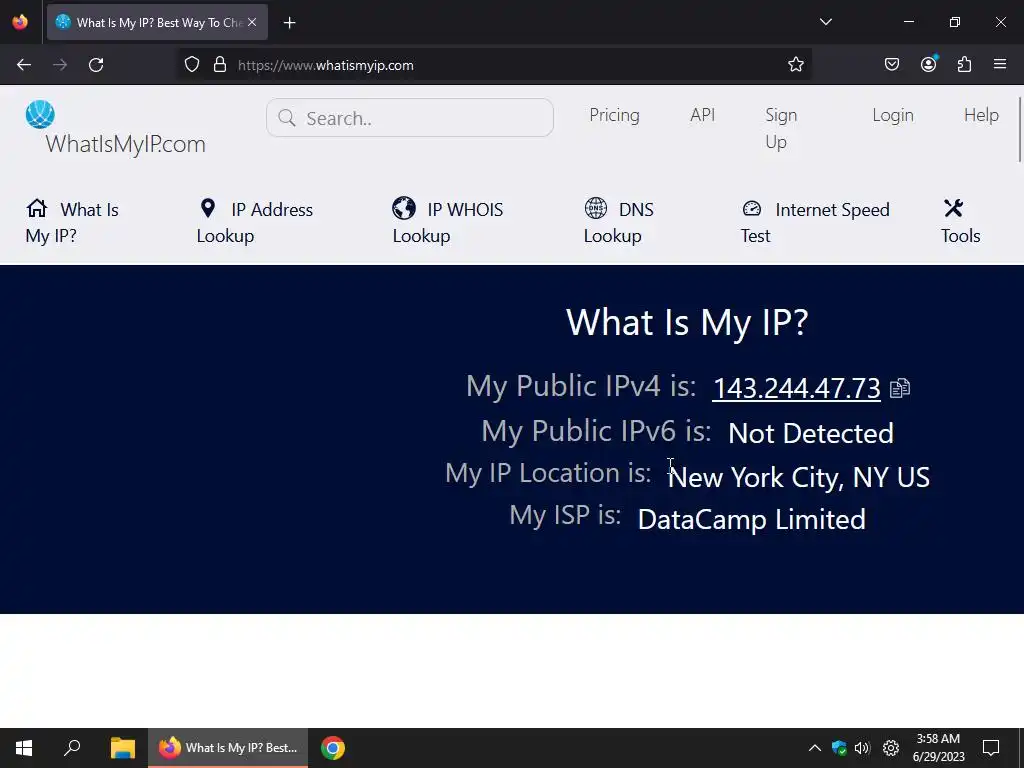
Task: Click the DataCamp Limited ISP text
Action: [752, 519]
